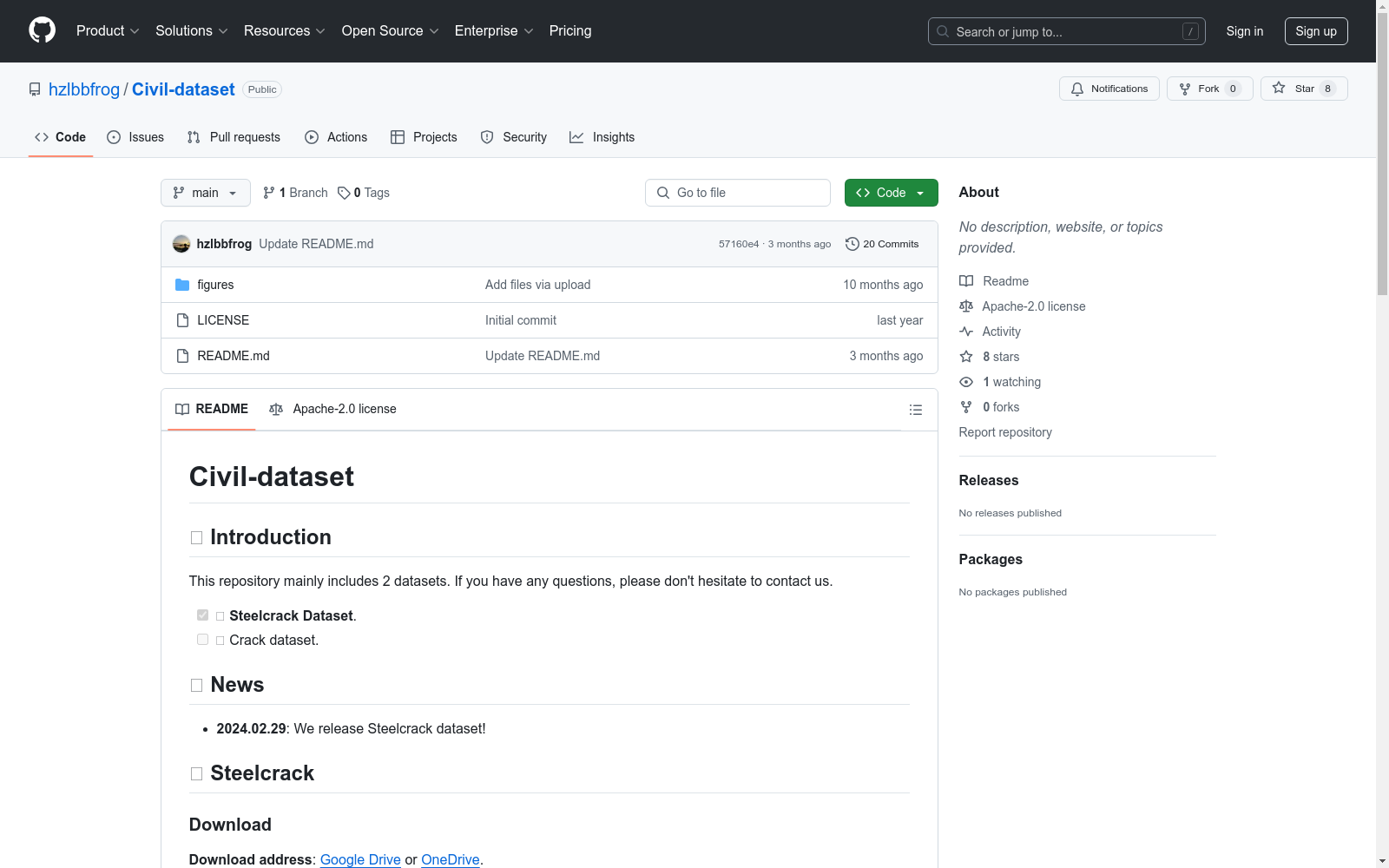Click the search magnifier icon in header
This screenshot has height=868, width=1389.
click(943, 31)
